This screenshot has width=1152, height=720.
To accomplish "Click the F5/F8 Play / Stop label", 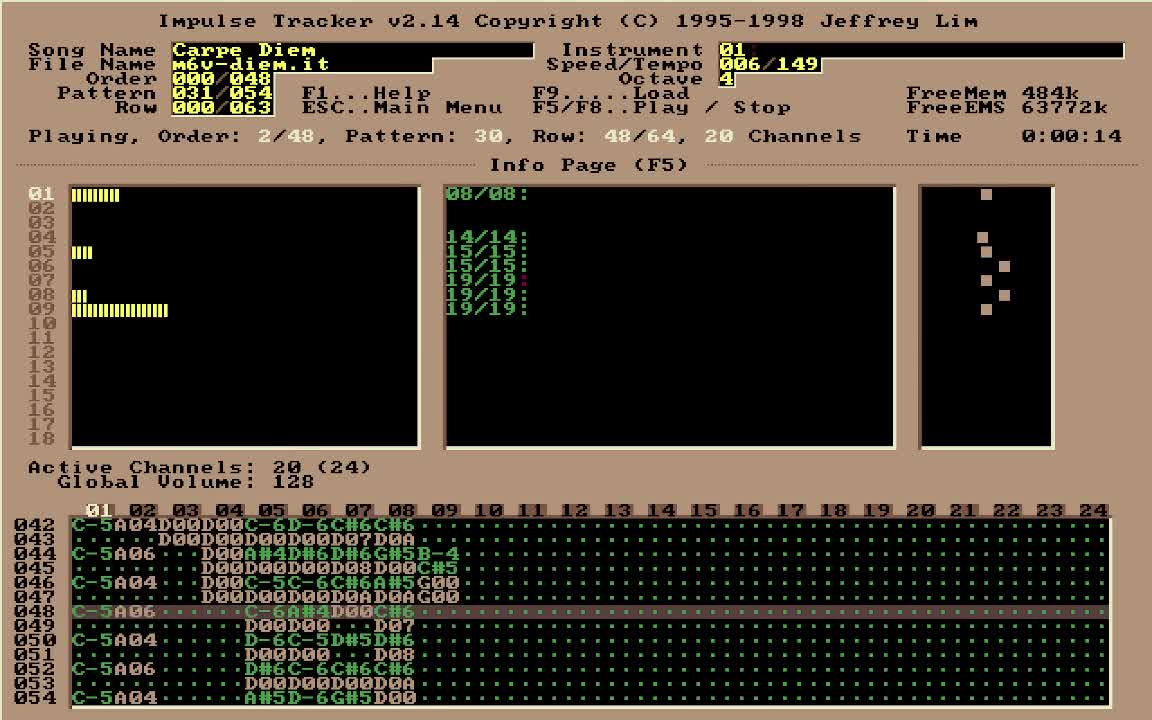I will (661, 108).
